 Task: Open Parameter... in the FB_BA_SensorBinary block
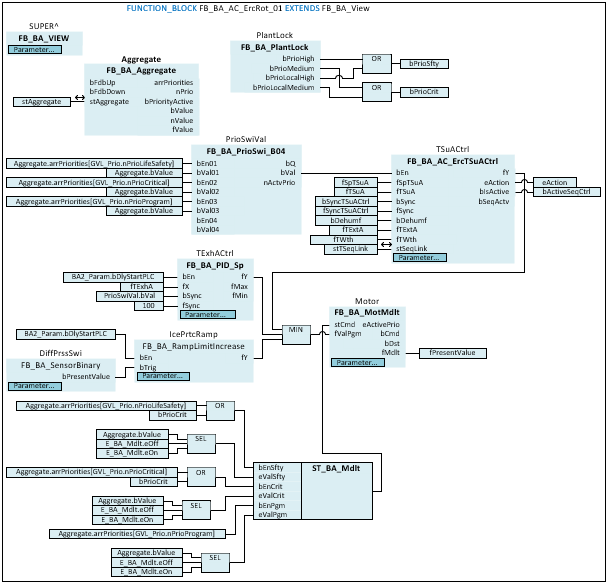coord(35,386)
